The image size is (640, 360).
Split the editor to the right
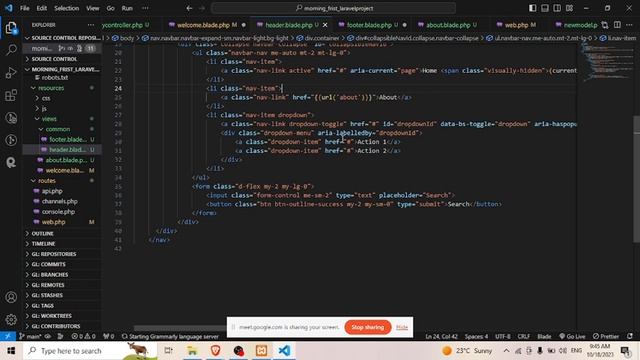click(617, 25)
